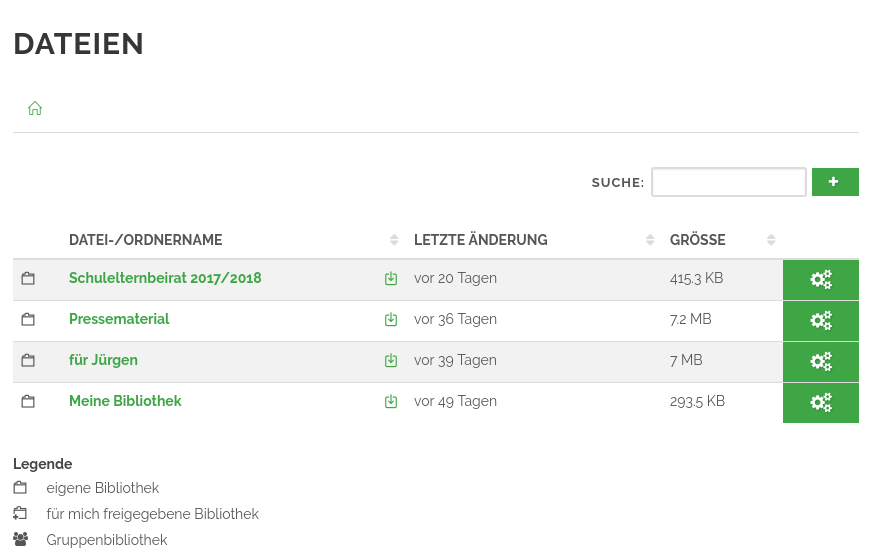The width and height of the screenshot is (880, 556).
Task: Open settings gears for für Jürgen
Action: click(x=821, y=361)
